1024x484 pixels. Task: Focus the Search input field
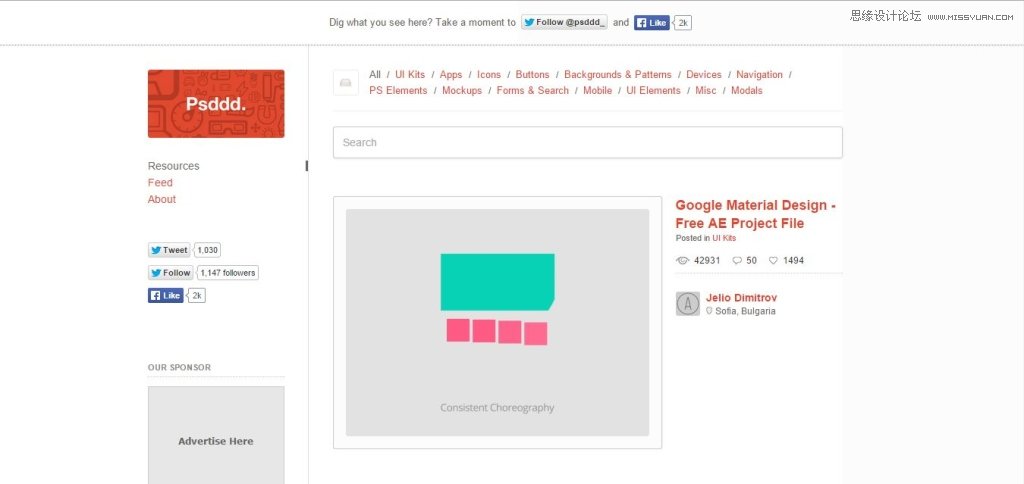(588, 142)
